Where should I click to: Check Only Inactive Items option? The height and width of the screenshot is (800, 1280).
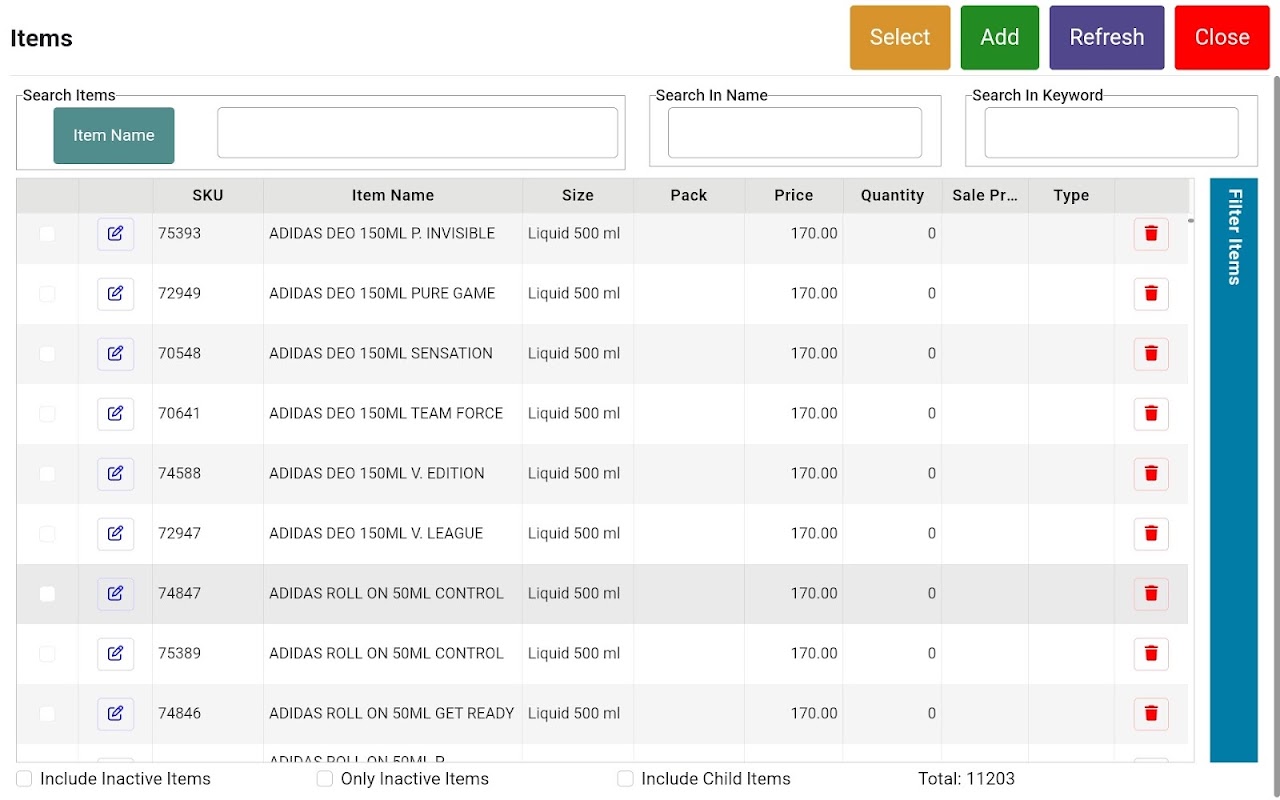325,779
